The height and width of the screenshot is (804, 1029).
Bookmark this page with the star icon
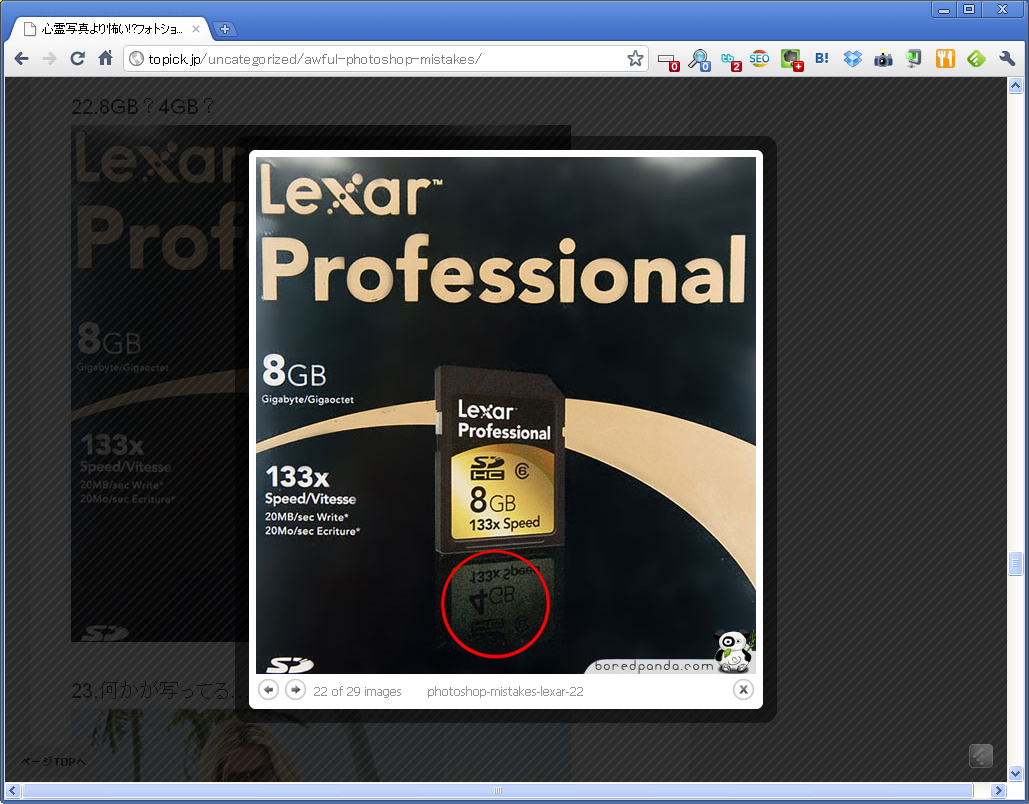pyautogui.click(x=635, y=59)
